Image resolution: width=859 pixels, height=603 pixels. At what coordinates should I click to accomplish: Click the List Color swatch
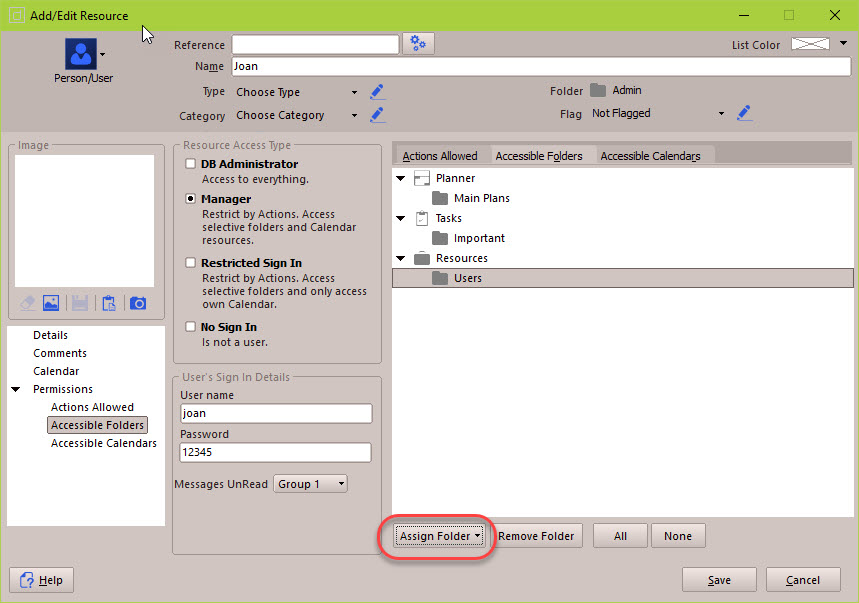pyautogui.click(x=810, y=44)
